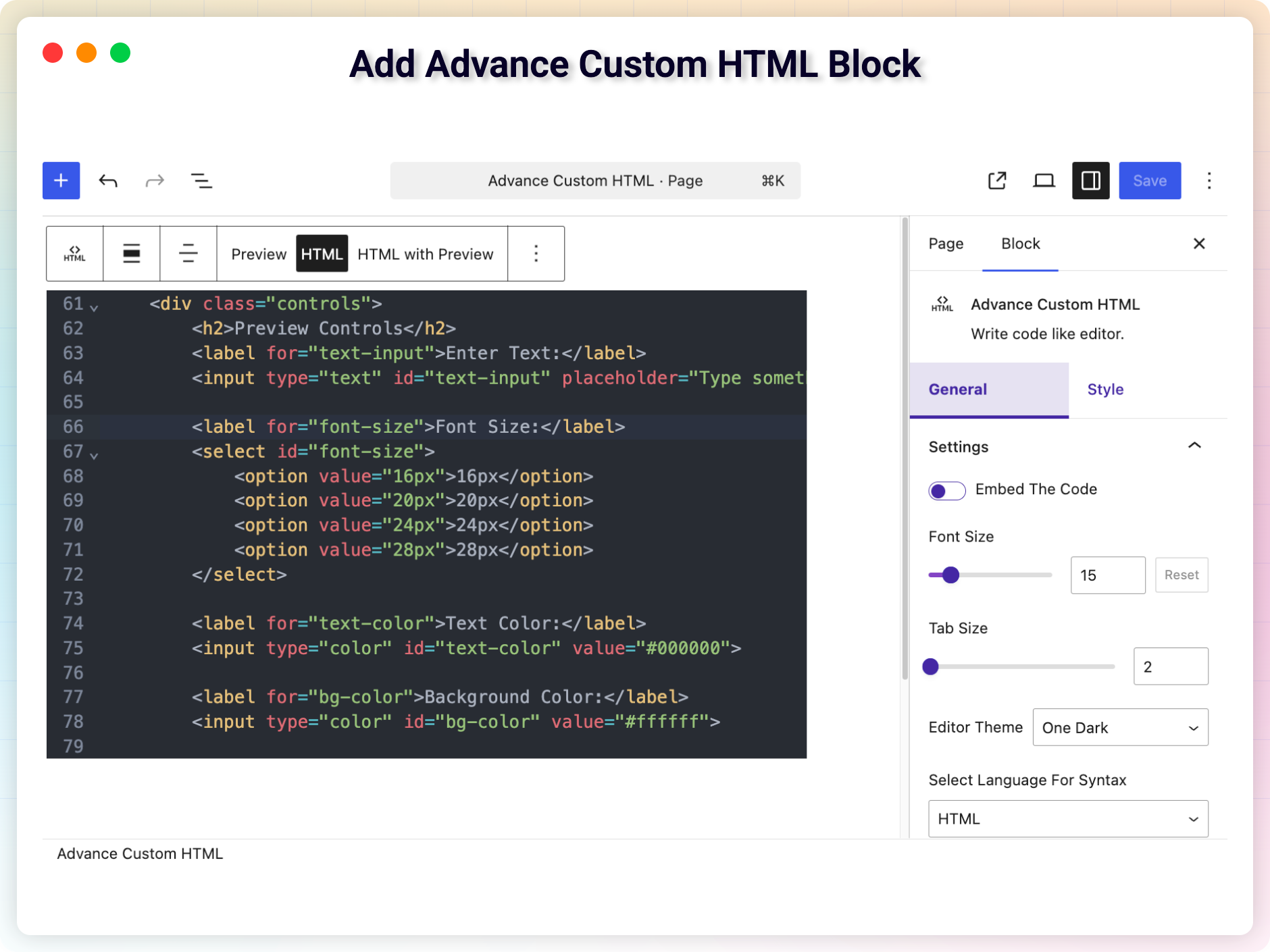Click the HTML icon beside Advance Custom HTML title
The image size is (1270, 952).
point(942,305)
